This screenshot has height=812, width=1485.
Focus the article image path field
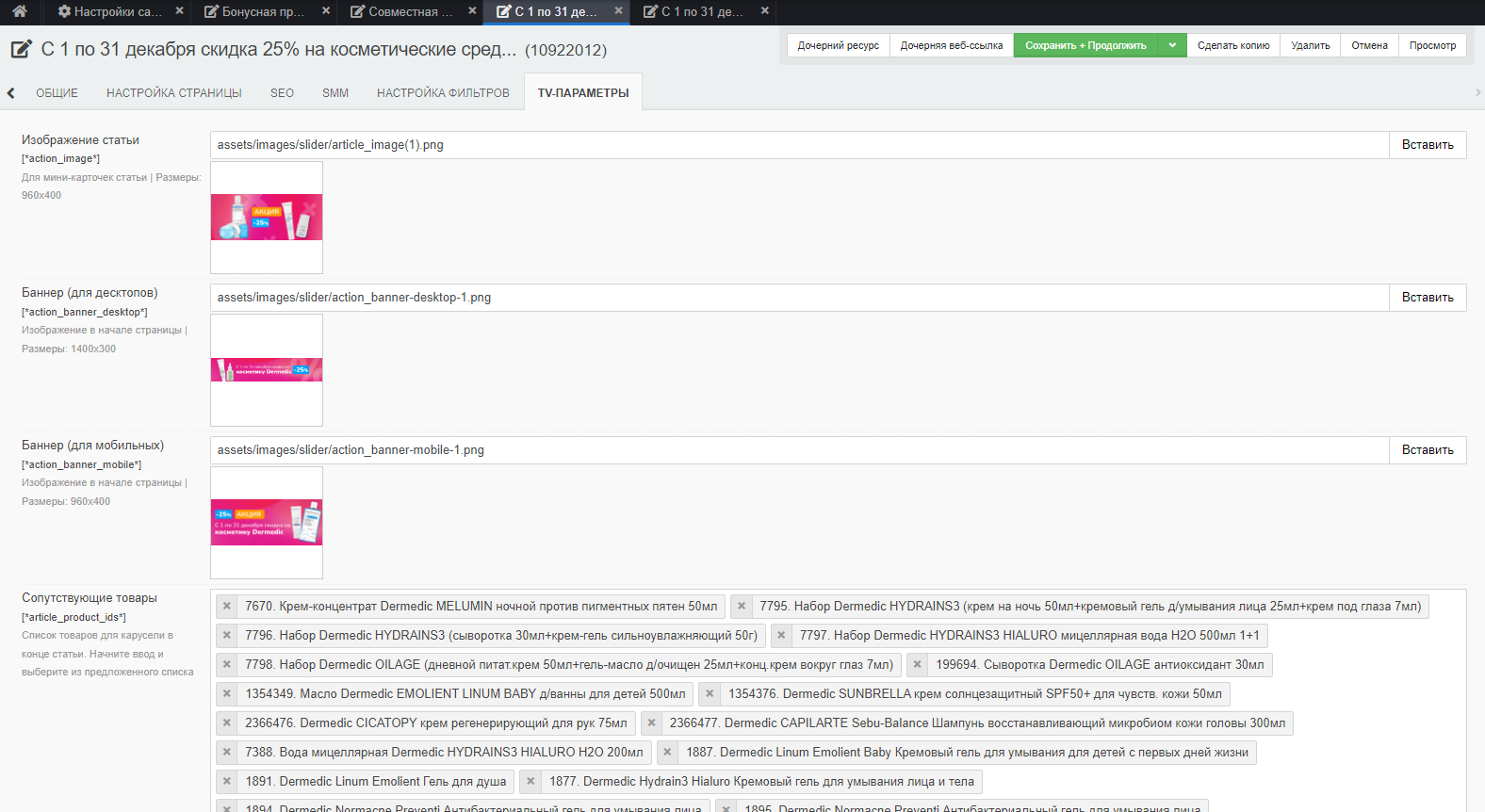tap(799, 145)
